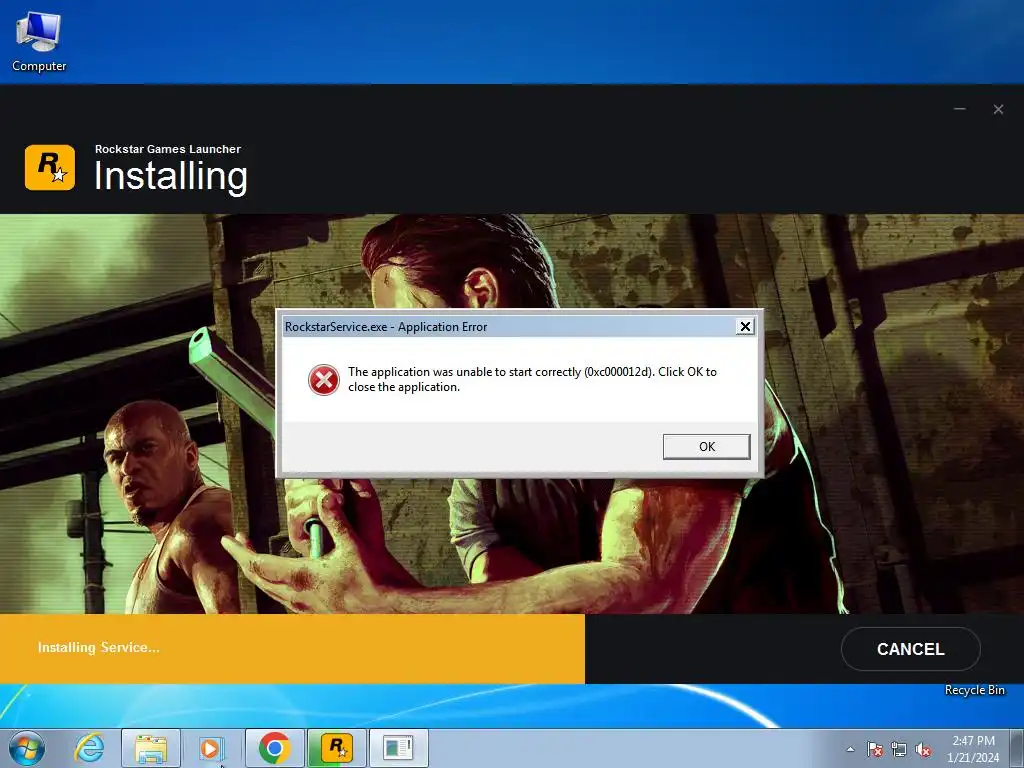Click the error dialog title bar text
This screenshot has width=1024, height=768.
[x=386, y=327]
